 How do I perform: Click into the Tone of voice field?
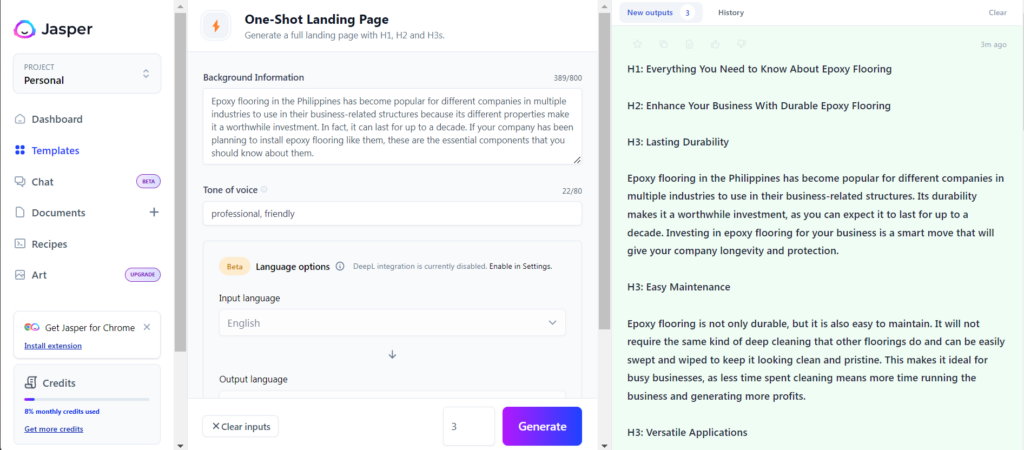(x=392, y=214)
